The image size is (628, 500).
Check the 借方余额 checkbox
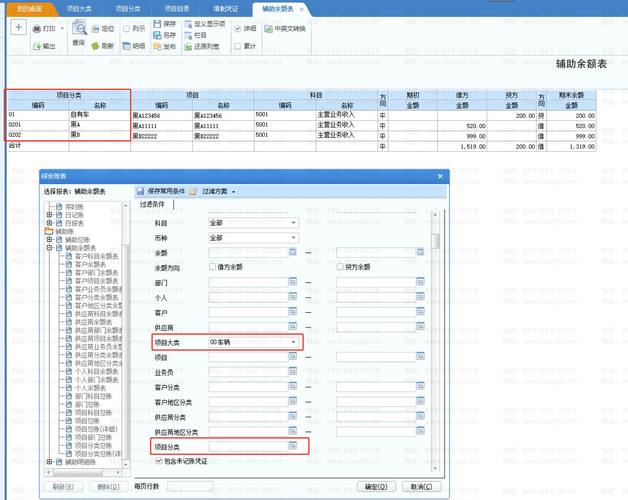pyautogui.click(x=212, y=267)
